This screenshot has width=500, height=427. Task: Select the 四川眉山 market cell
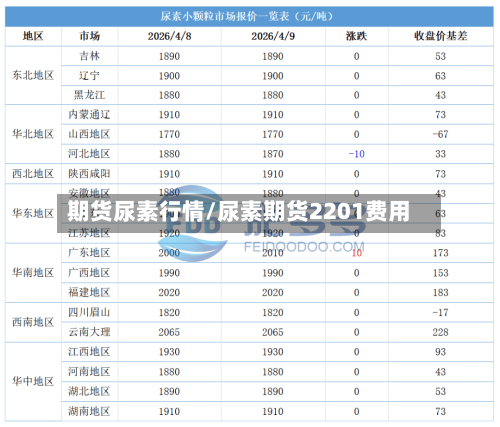pos(89,312)
